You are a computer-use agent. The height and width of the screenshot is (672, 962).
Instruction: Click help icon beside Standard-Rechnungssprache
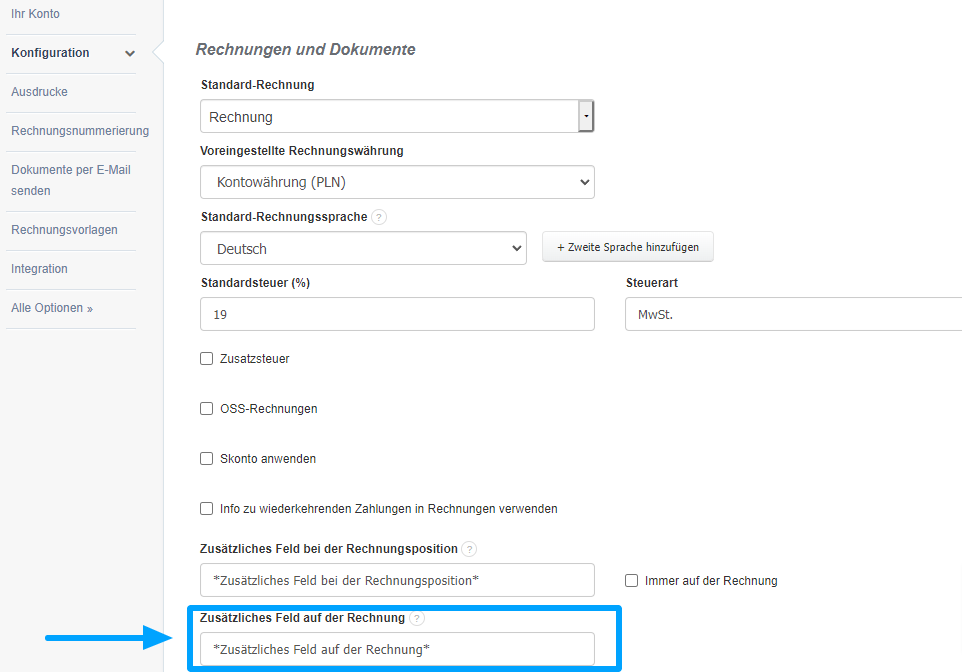click(x=379, y=217)
